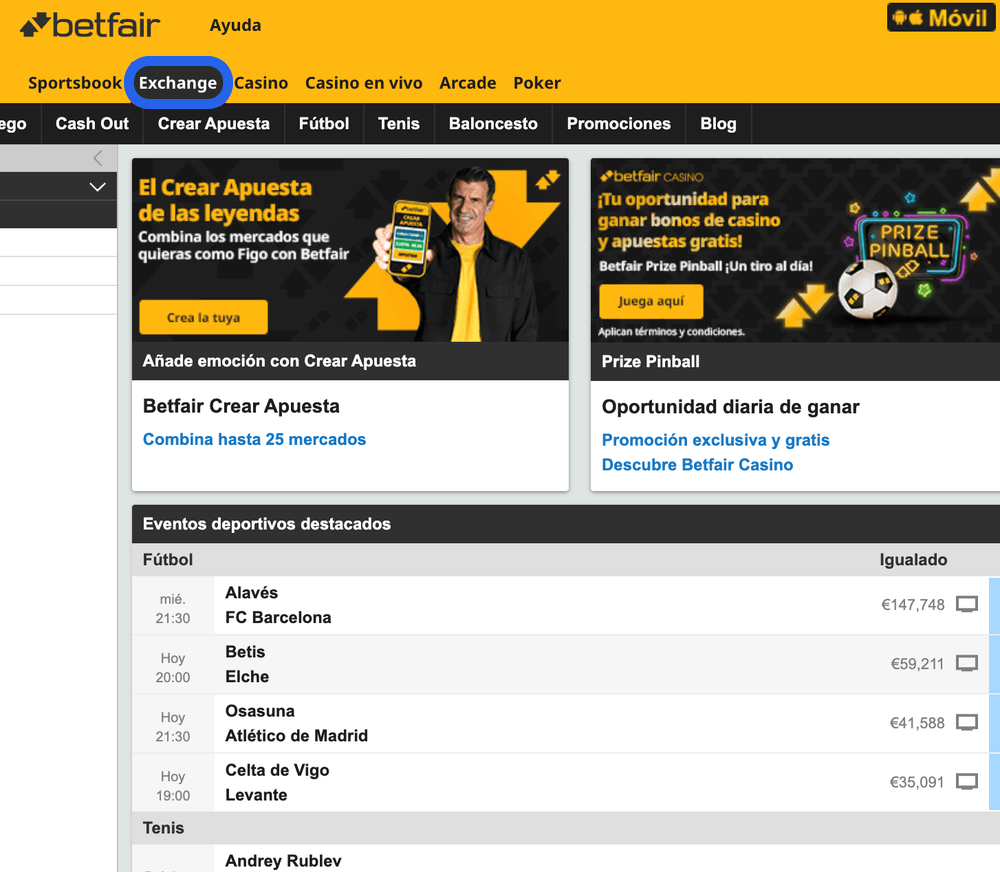The height and width of the screenshot is (872, 1000).
Task: Select Baloncesto in the navigation bar
Action: click(493, 124)
